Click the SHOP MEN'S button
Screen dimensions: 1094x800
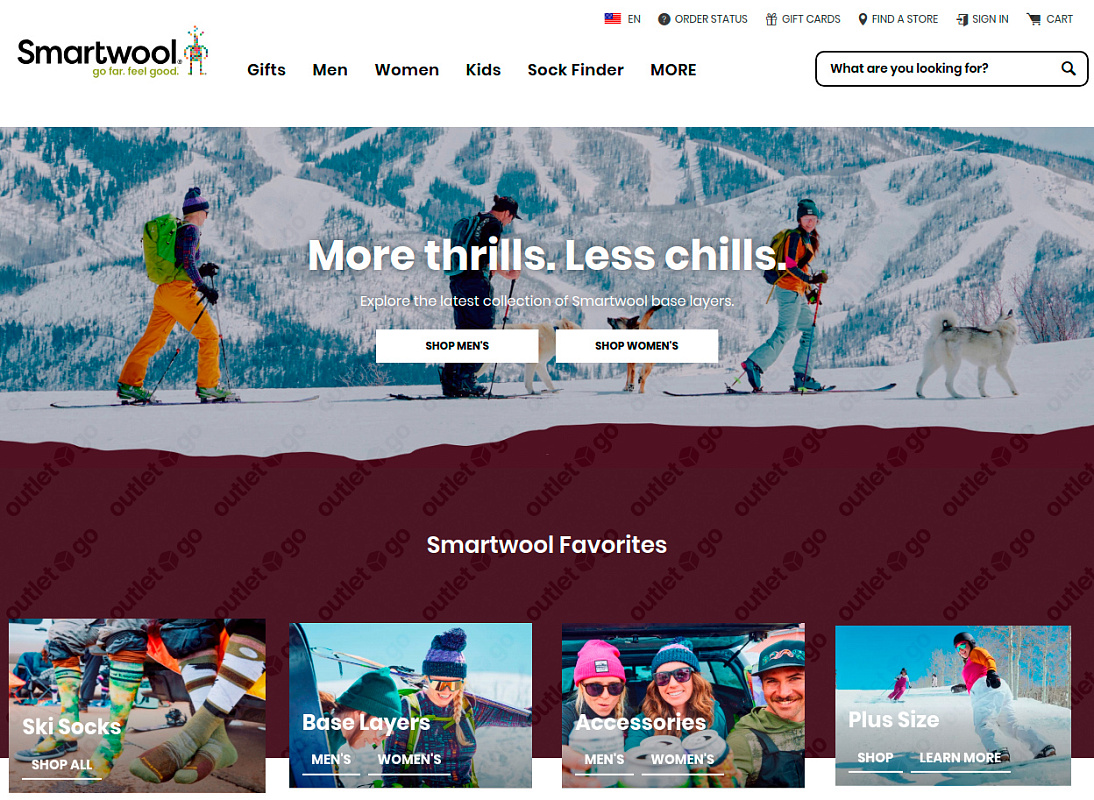[x=457, y=346]
